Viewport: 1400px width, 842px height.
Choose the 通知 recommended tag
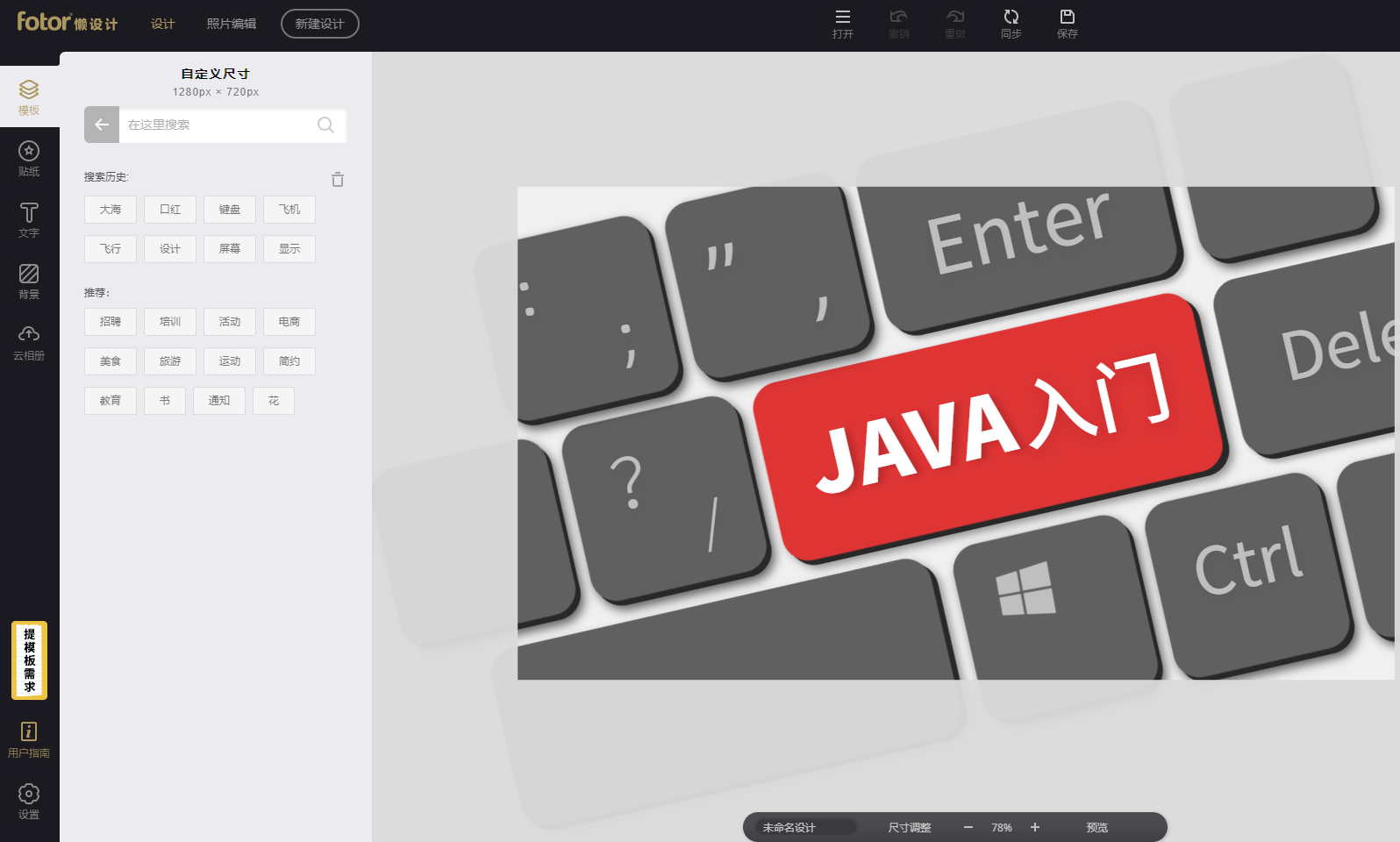click(x=219, y=401)
